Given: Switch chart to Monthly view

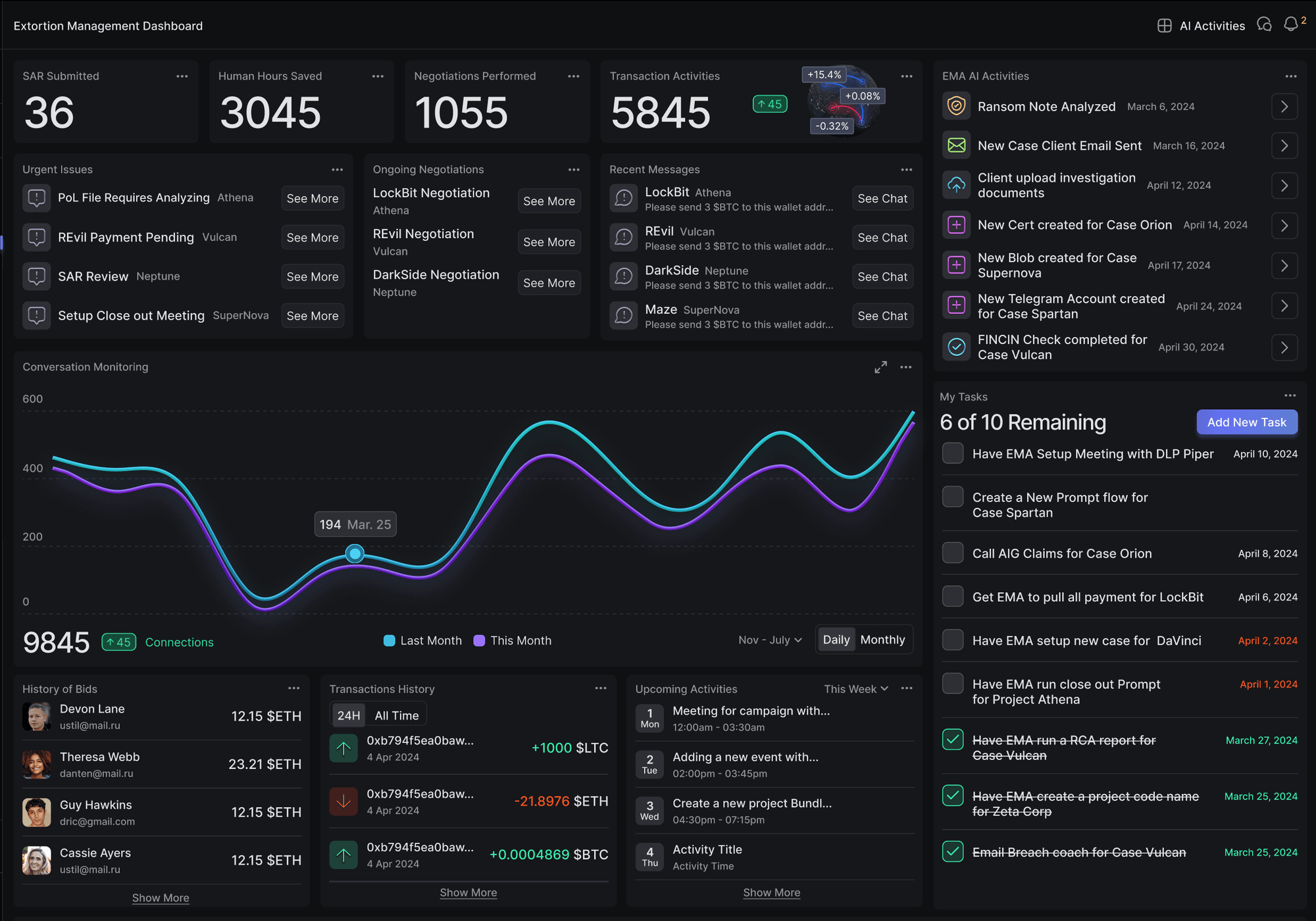Looking at the screenshot, I should (x=882, y=640).
